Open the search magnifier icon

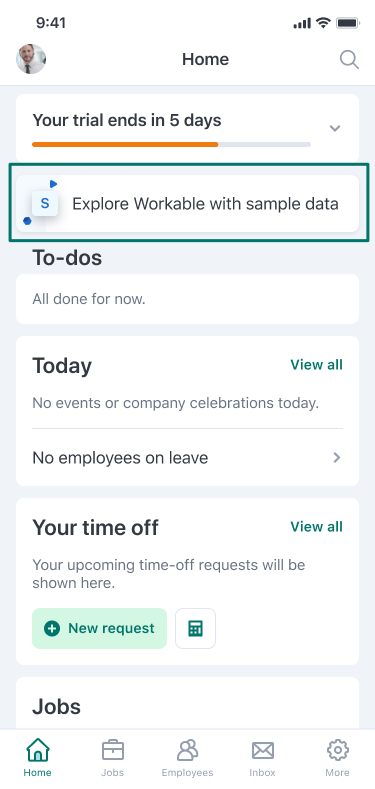[349, 60]
